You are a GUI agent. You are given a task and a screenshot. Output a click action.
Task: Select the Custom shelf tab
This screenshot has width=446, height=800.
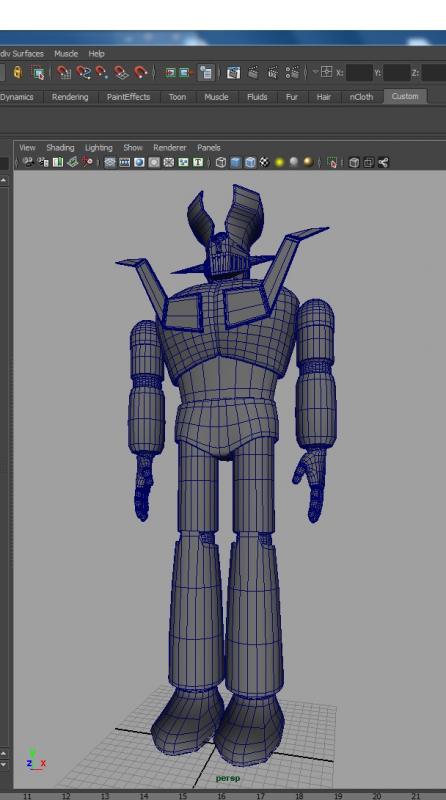coord(405,96)
